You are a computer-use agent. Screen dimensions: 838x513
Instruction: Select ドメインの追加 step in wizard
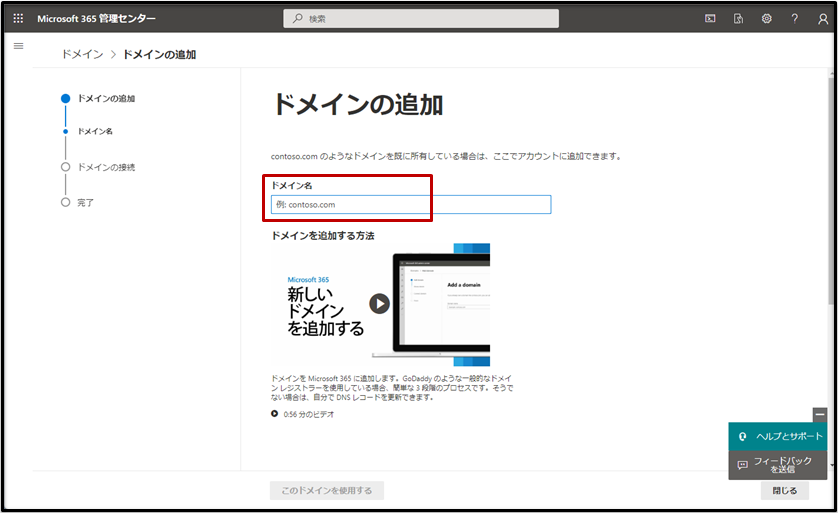point(98,98)
